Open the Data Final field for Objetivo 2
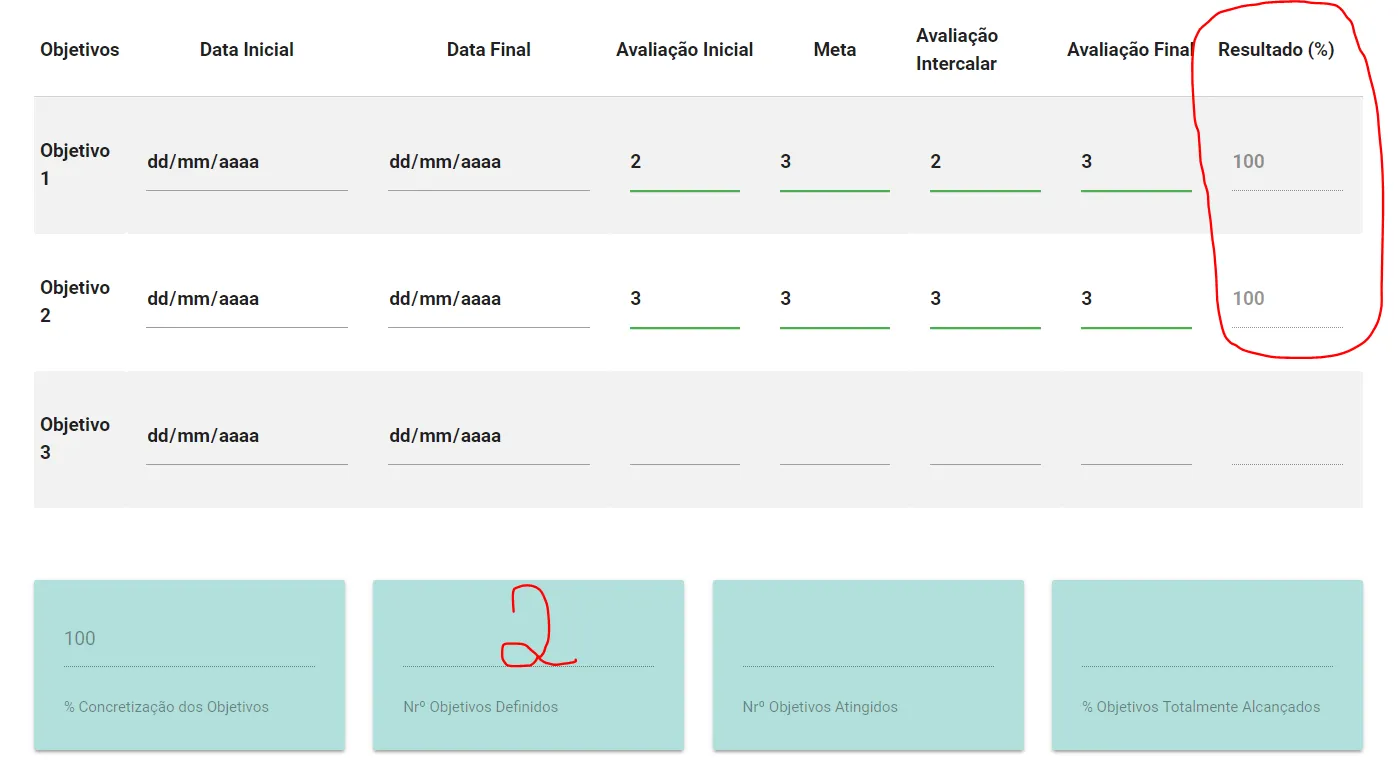 (488, 299)
